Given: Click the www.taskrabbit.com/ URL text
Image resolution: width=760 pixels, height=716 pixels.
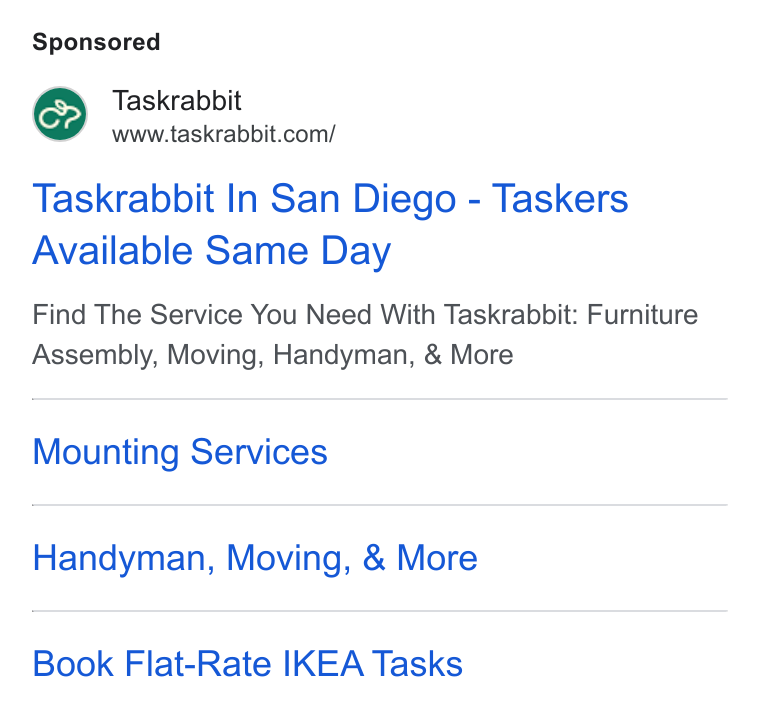Looking at the screenshot, I should tap(223, 134).
